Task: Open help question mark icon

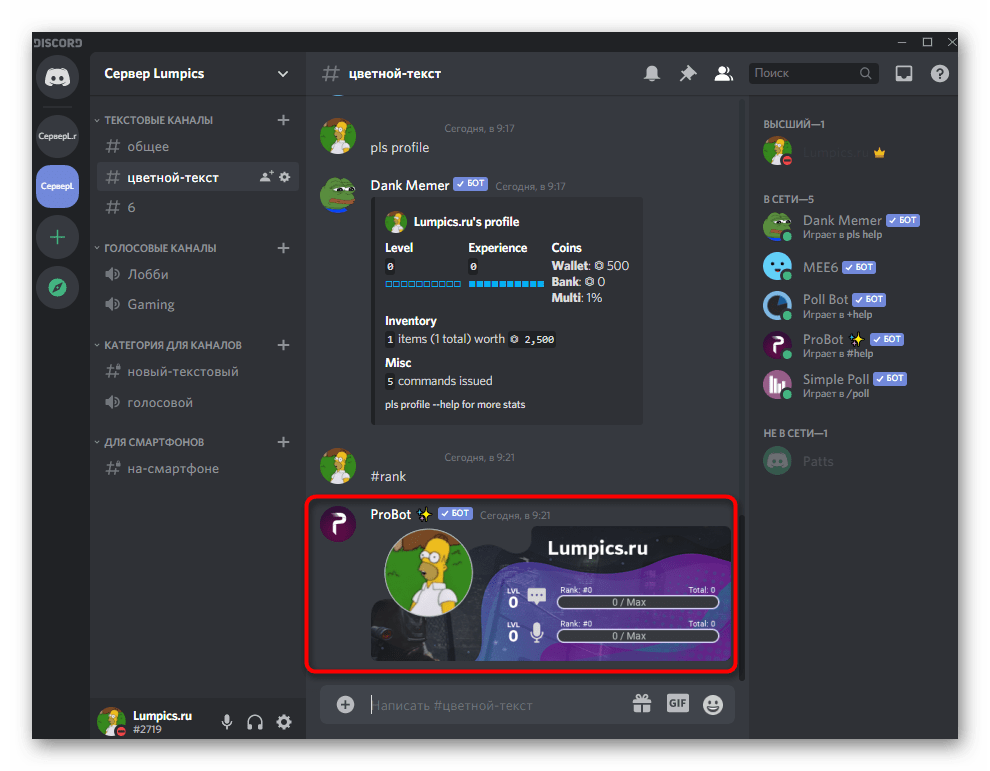Action: [x=939, y=74]
